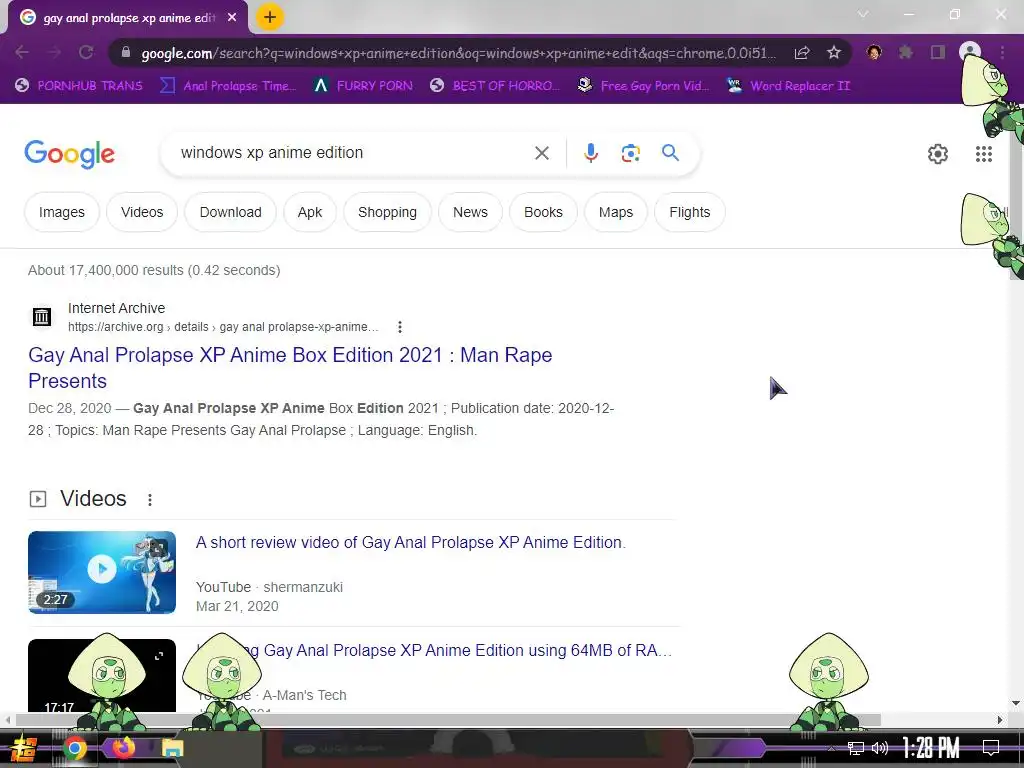
Task: Click the About 17,400,000 results text
Action: 154,270
